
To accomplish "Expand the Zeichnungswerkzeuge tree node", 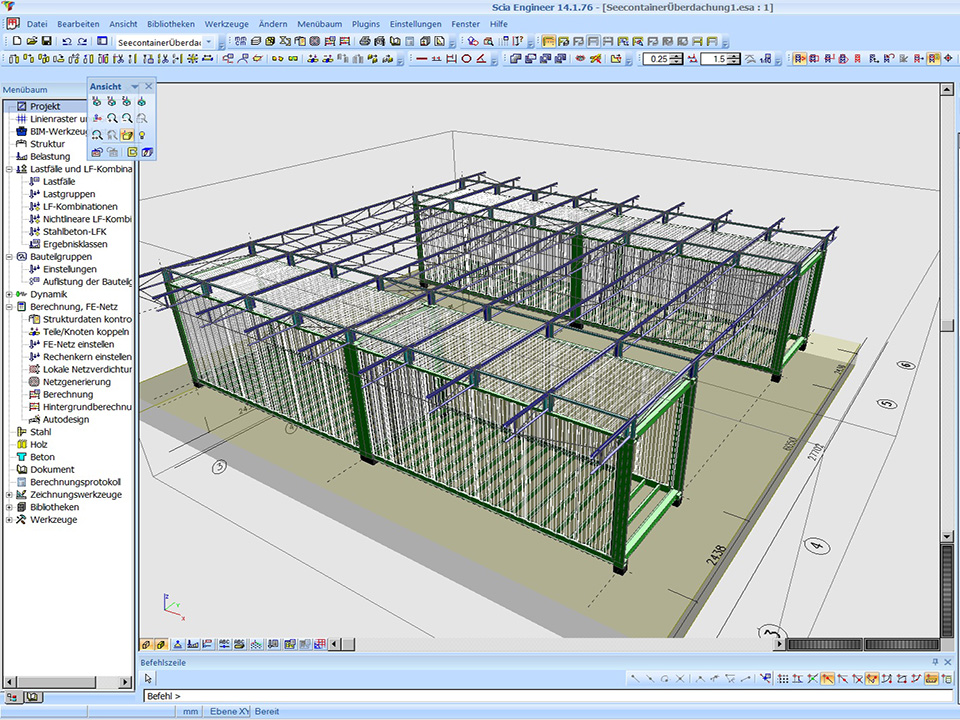I will [x=9, y=495].
